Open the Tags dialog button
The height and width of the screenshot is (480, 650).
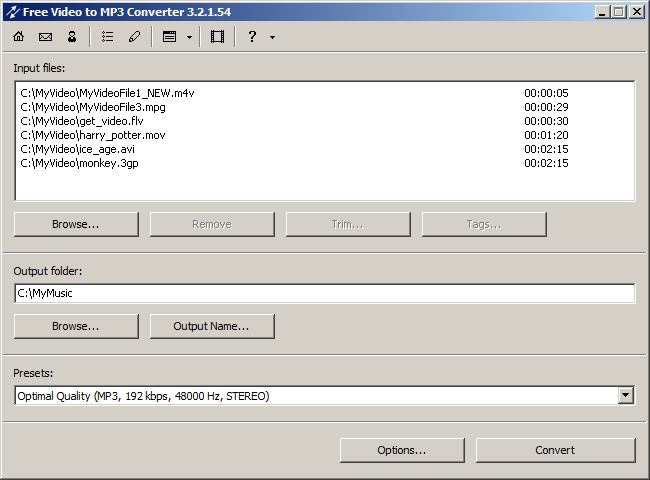tap(484, 224)
